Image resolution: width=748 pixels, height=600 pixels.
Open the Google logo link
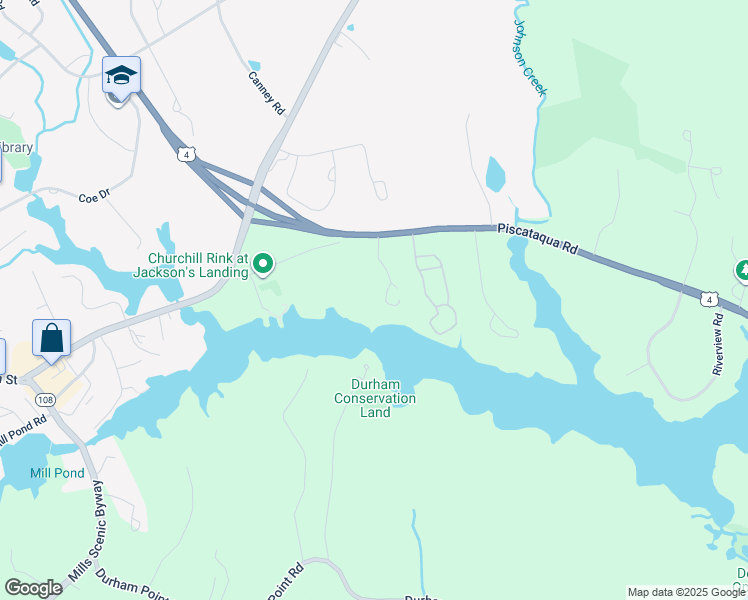coord(33,589)
